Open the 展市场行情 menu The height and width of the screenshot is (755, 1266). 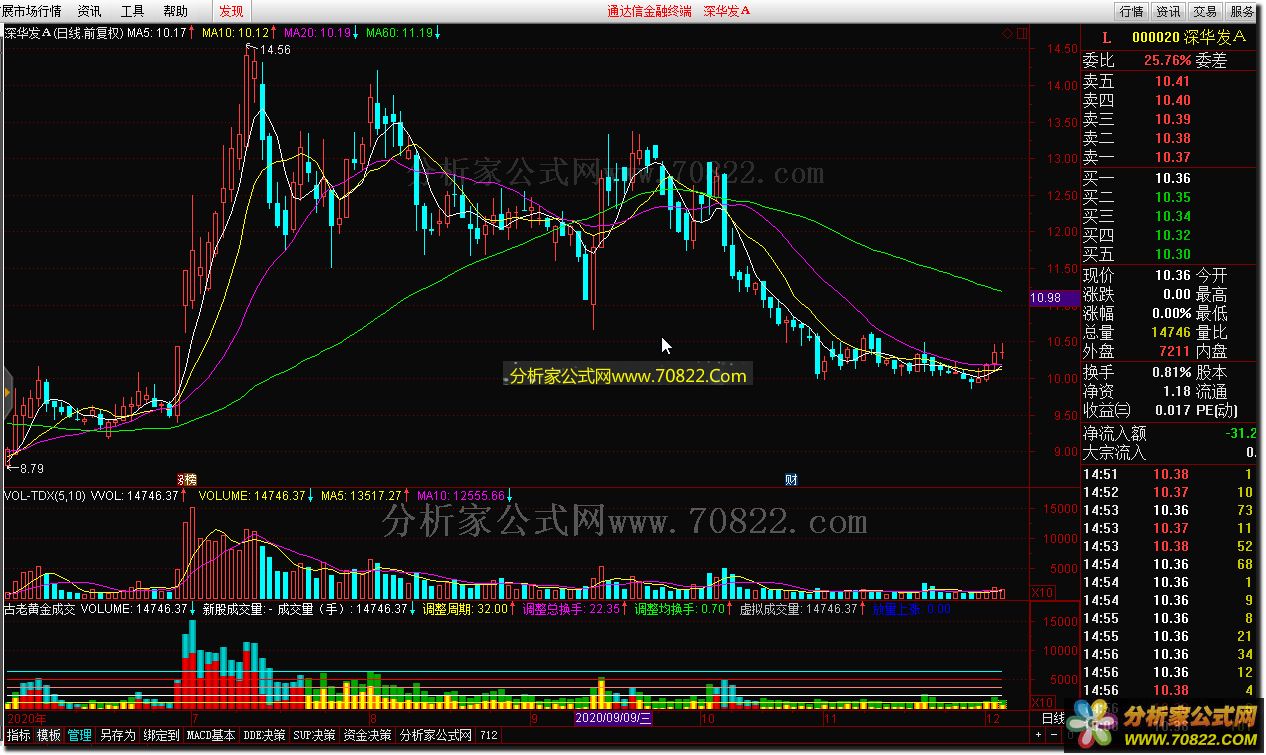tap(31, 11)
